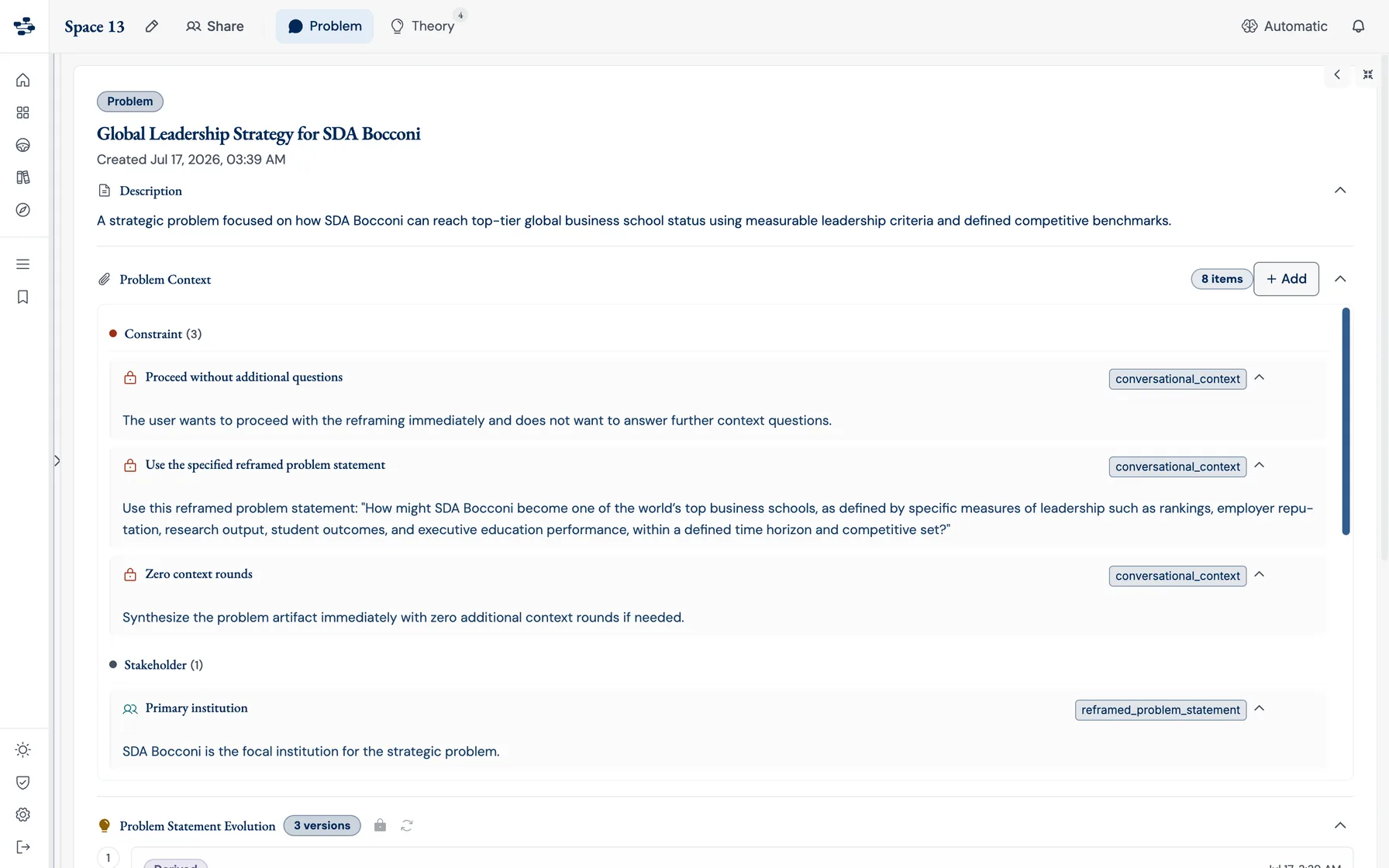Click the app logo in top-left corner
The width and height of the screenshot is (1389, 868).
[x=24, y=26]
